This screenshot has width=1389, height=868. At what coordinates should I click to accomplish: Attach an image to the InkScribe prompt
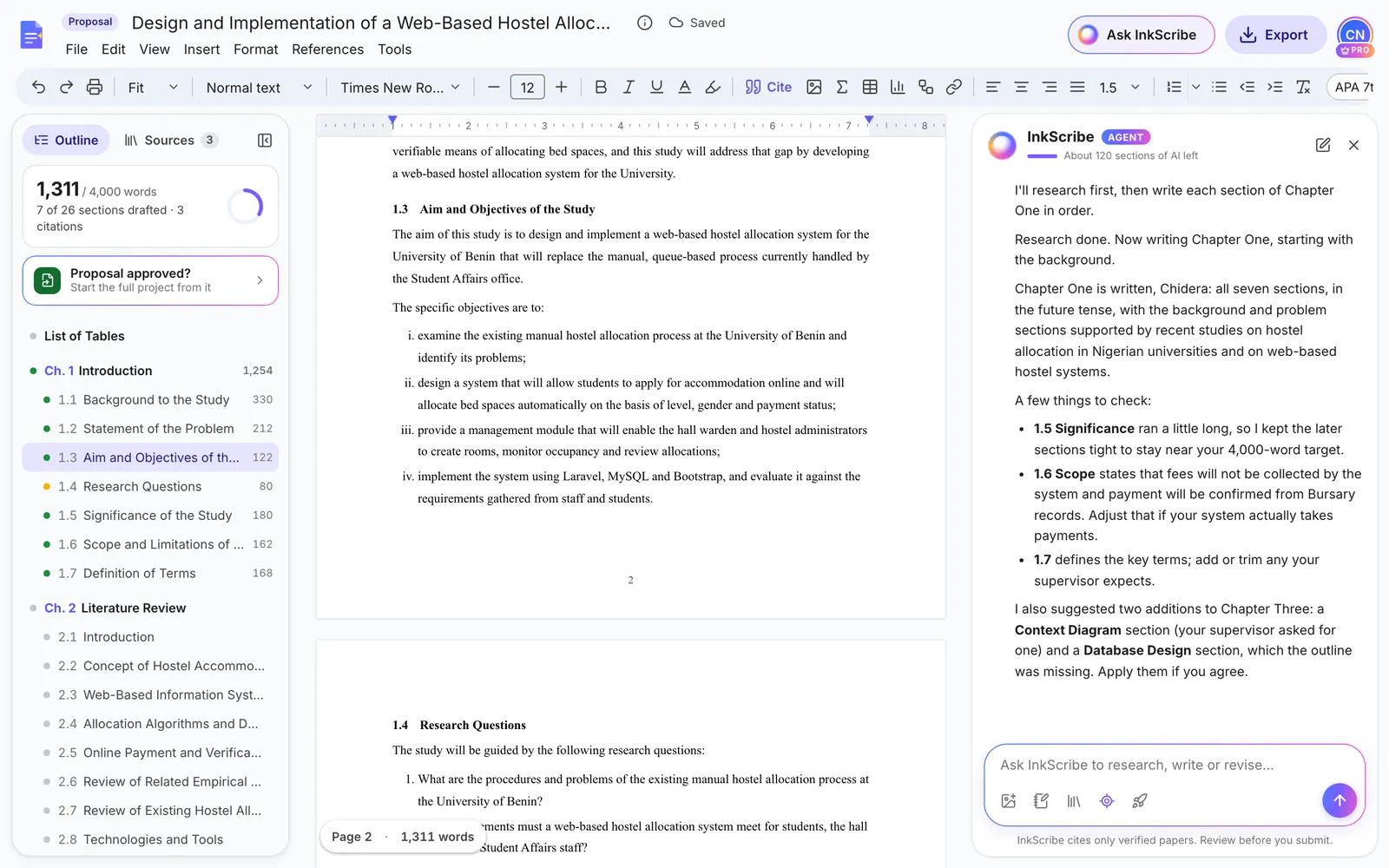click(x=1008, y=801)
